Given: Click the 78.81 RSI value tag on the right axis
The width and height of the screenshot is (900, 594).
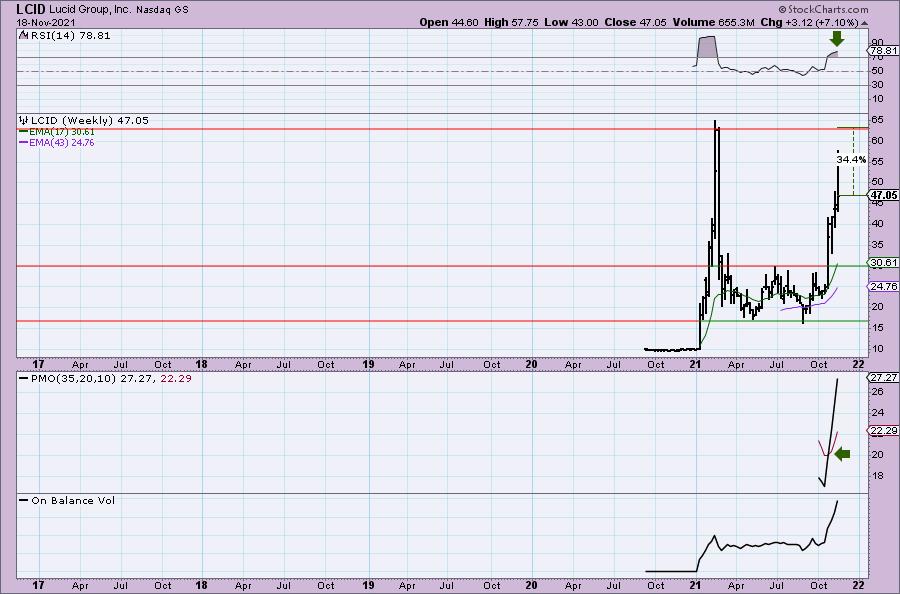Looking at the screenshot, I should coord(883,51).
